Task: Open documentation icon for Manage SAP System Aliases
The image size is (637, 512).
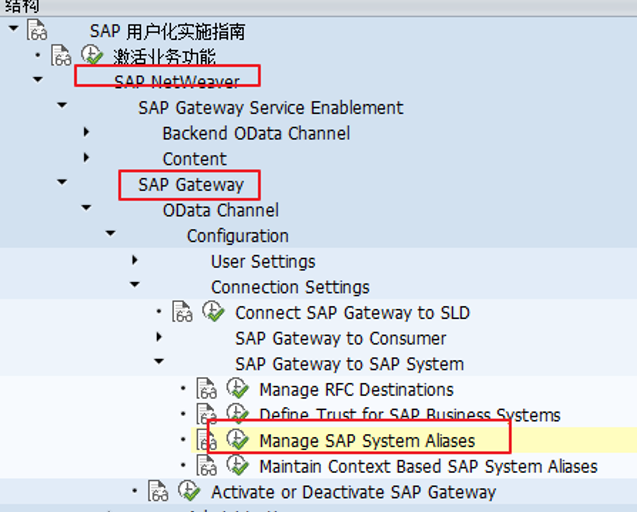Action: pyautogui.click(x=206, y=440)
